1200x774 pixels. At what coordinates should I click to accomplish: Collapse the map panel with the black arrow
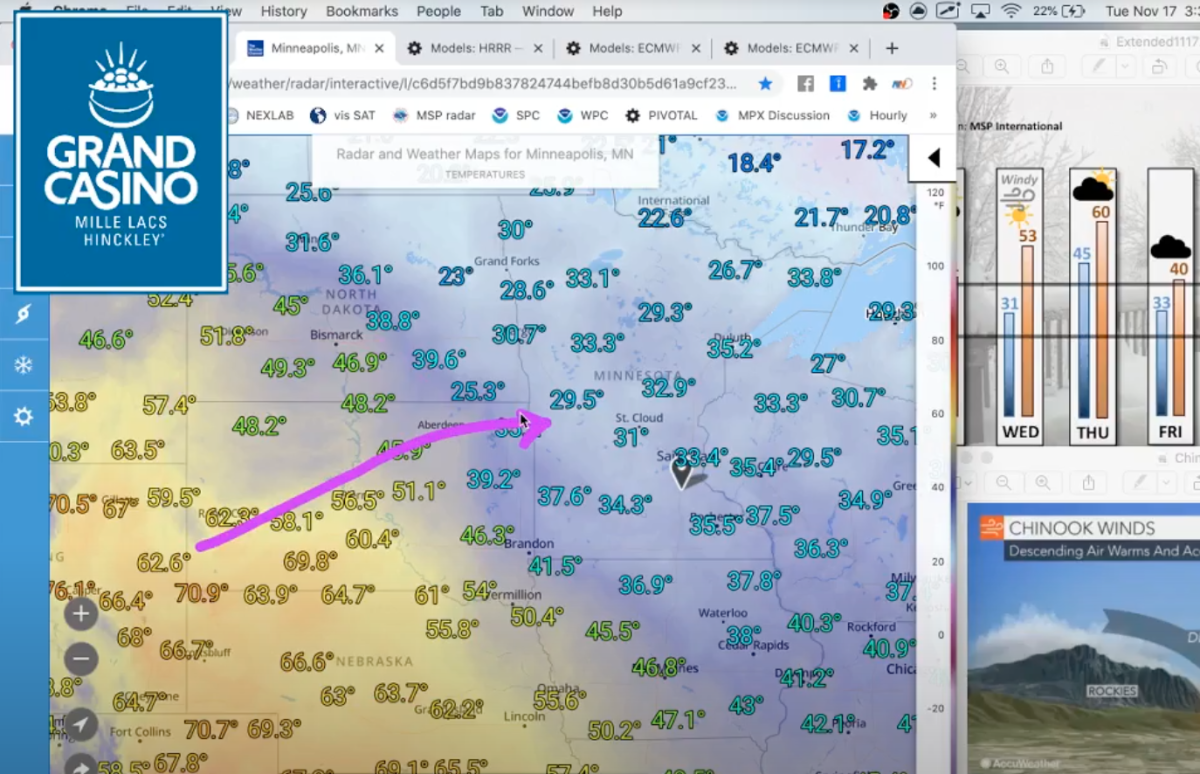pos(932,157)
